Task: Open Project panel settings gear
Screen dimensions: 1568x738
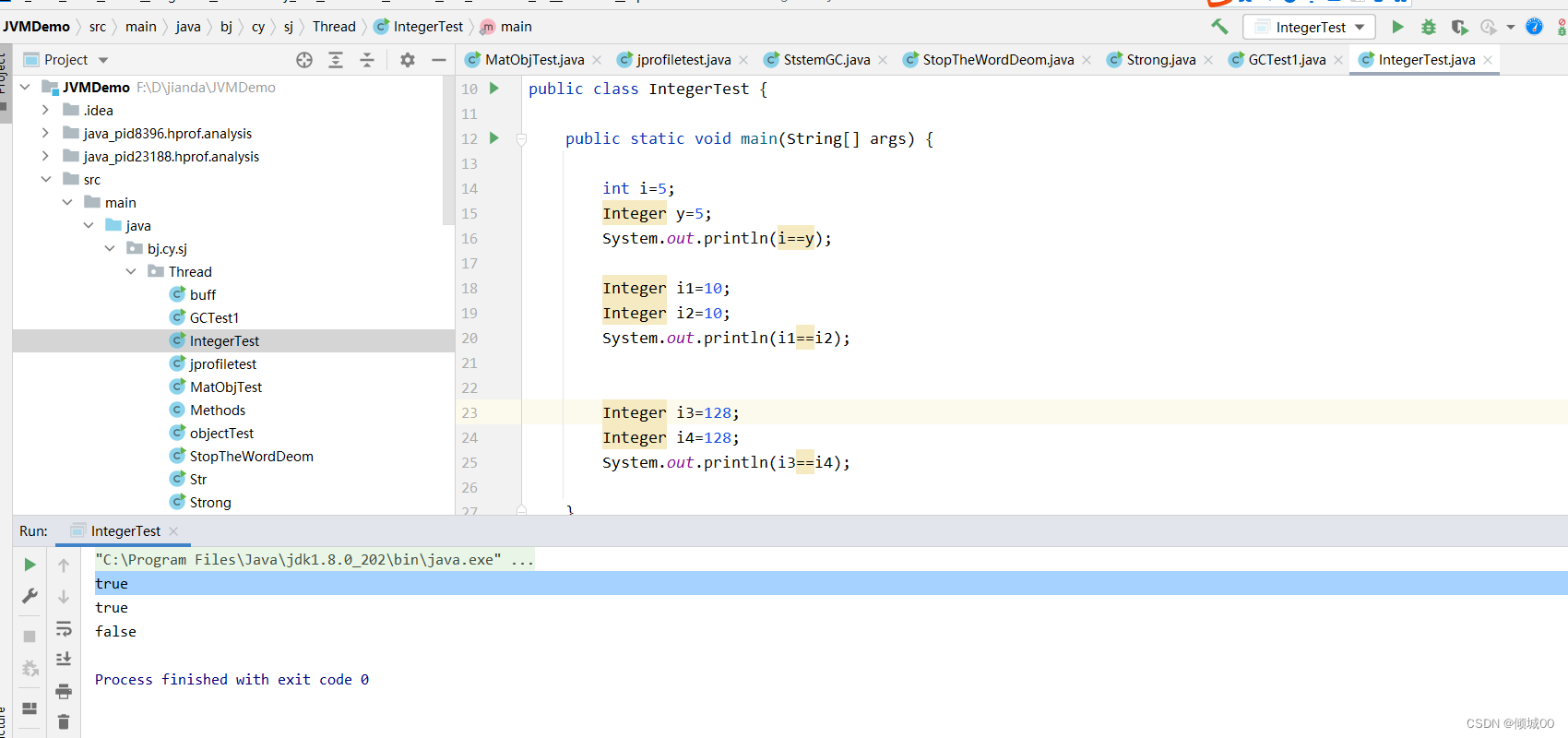Action: pos(408,60)
